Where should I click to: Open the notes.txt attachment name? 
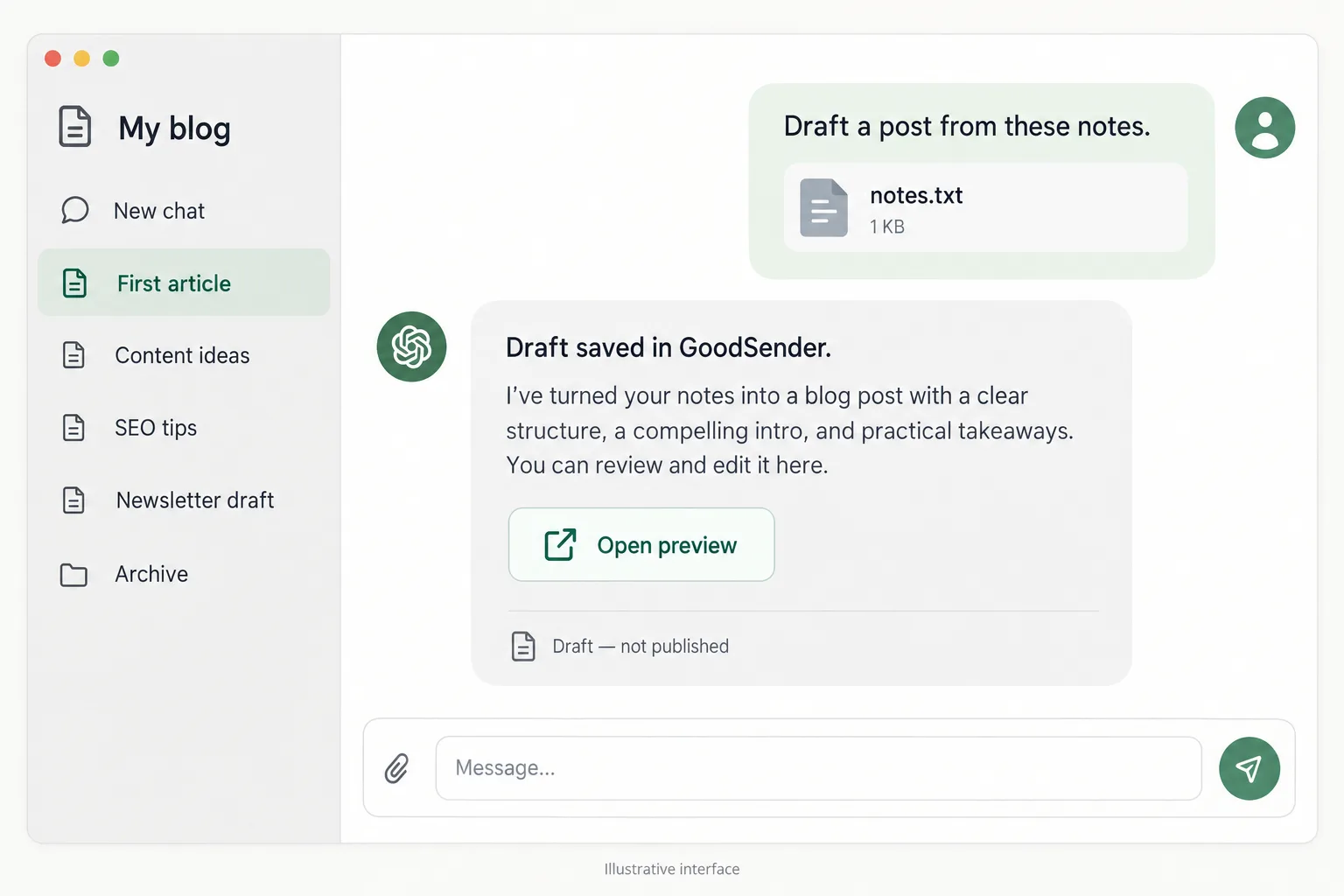pos(916,195)
